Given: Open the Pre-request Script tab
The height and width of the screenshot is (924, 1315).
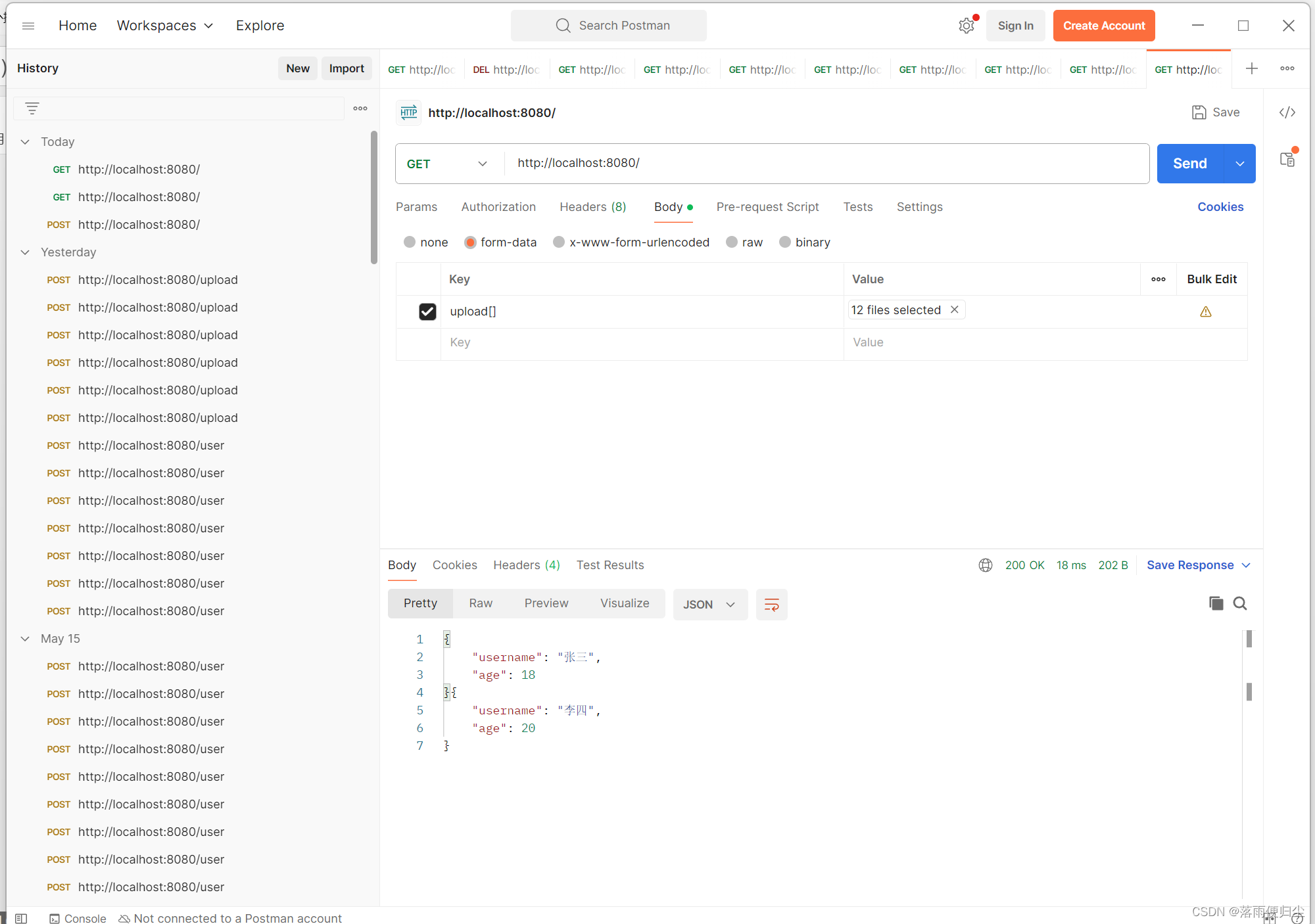Looking at the screenshot, I should point(767,207).
